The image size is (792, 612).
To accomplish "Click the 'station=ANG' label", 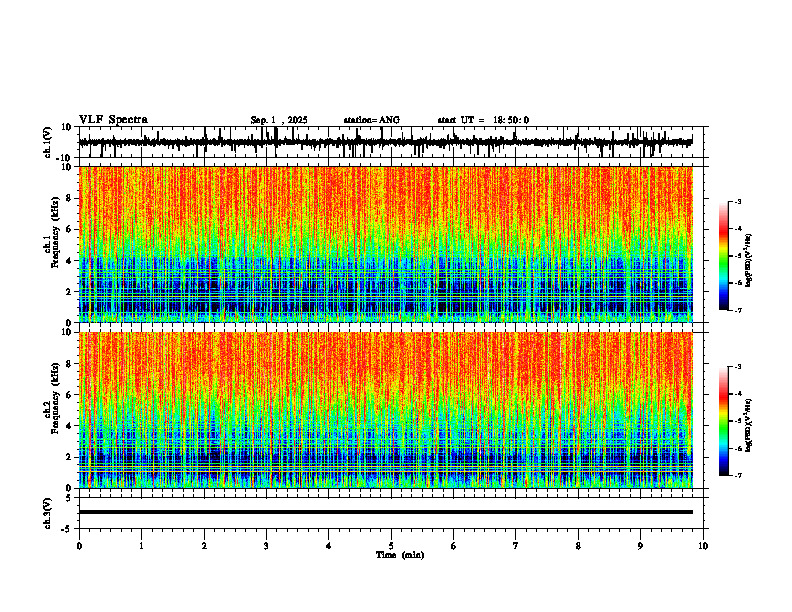I will click(x=371, y=120).
